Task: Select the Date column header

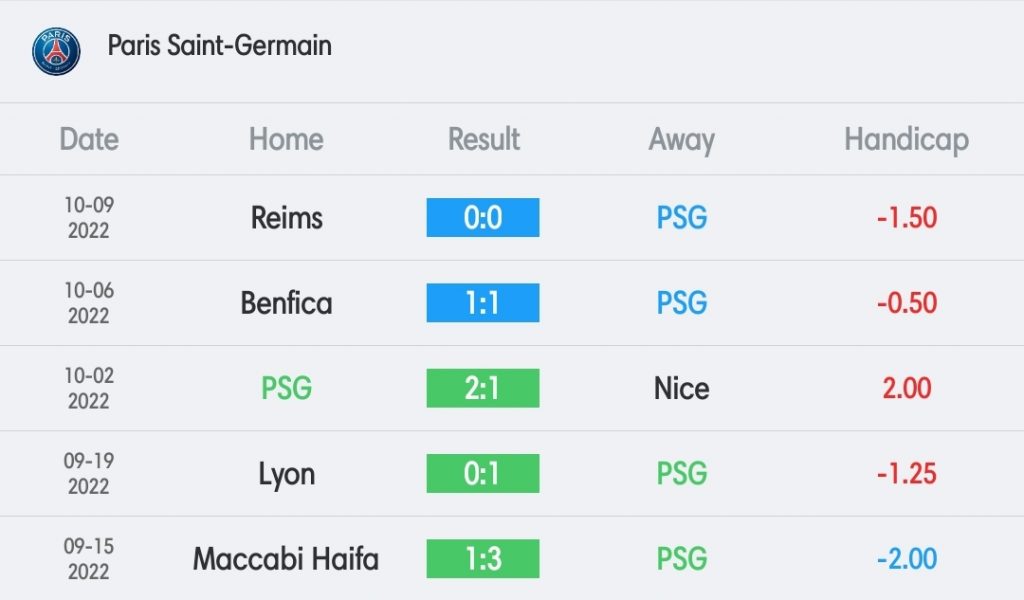Action: [89, 139]
